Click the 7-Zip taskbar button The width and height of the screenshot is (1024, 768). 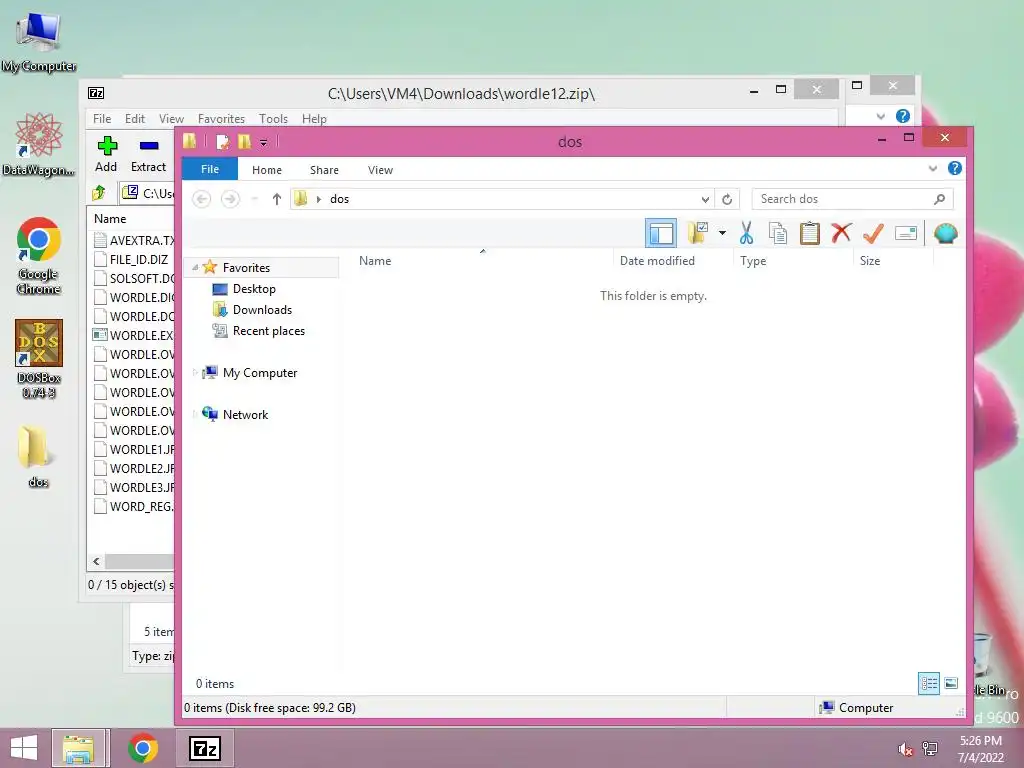pyautogui.click(x=204, y=748)
